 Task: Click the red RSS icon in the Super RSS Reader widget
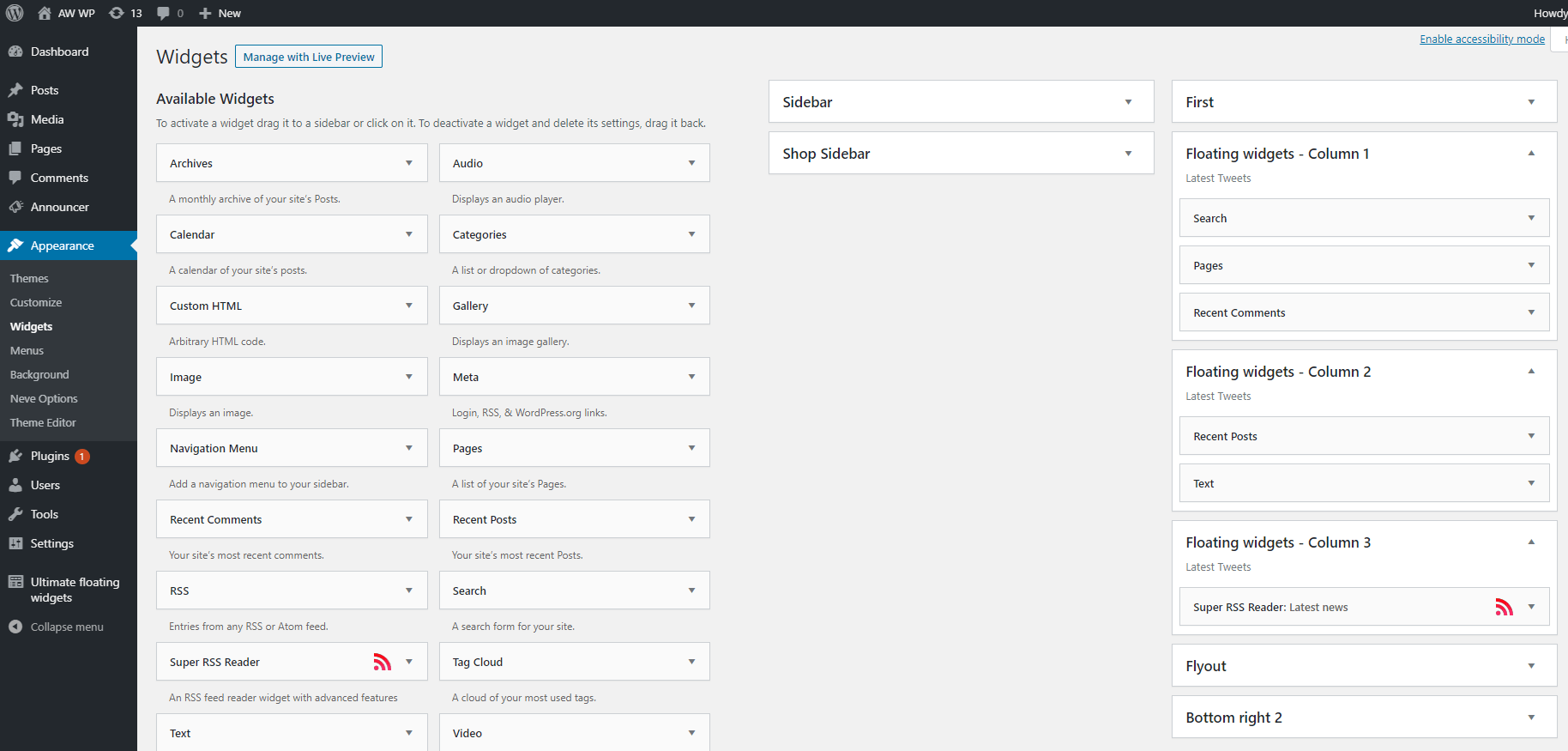point(382,662)
